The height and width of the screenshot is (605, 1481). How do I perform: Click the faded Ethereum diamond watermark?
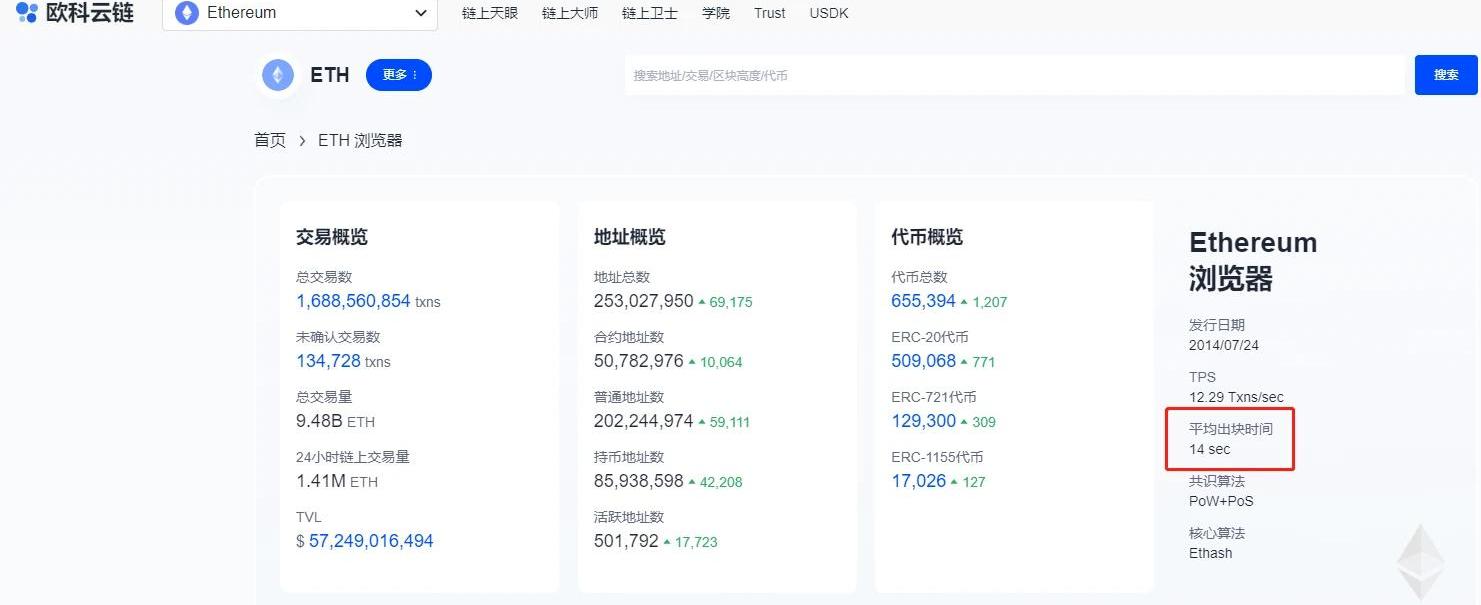click(x=1420, y=562)
